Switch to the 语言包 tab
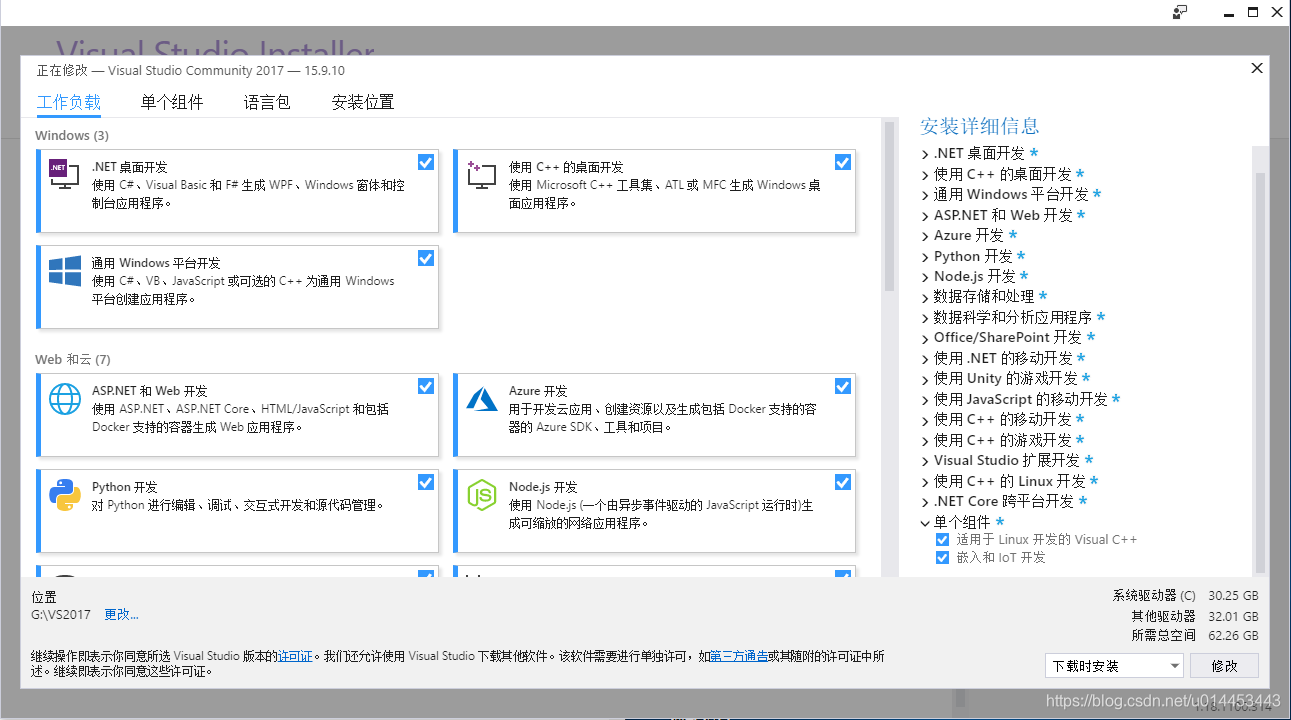Screen dimensions: 1291x720 pos(267,102)
